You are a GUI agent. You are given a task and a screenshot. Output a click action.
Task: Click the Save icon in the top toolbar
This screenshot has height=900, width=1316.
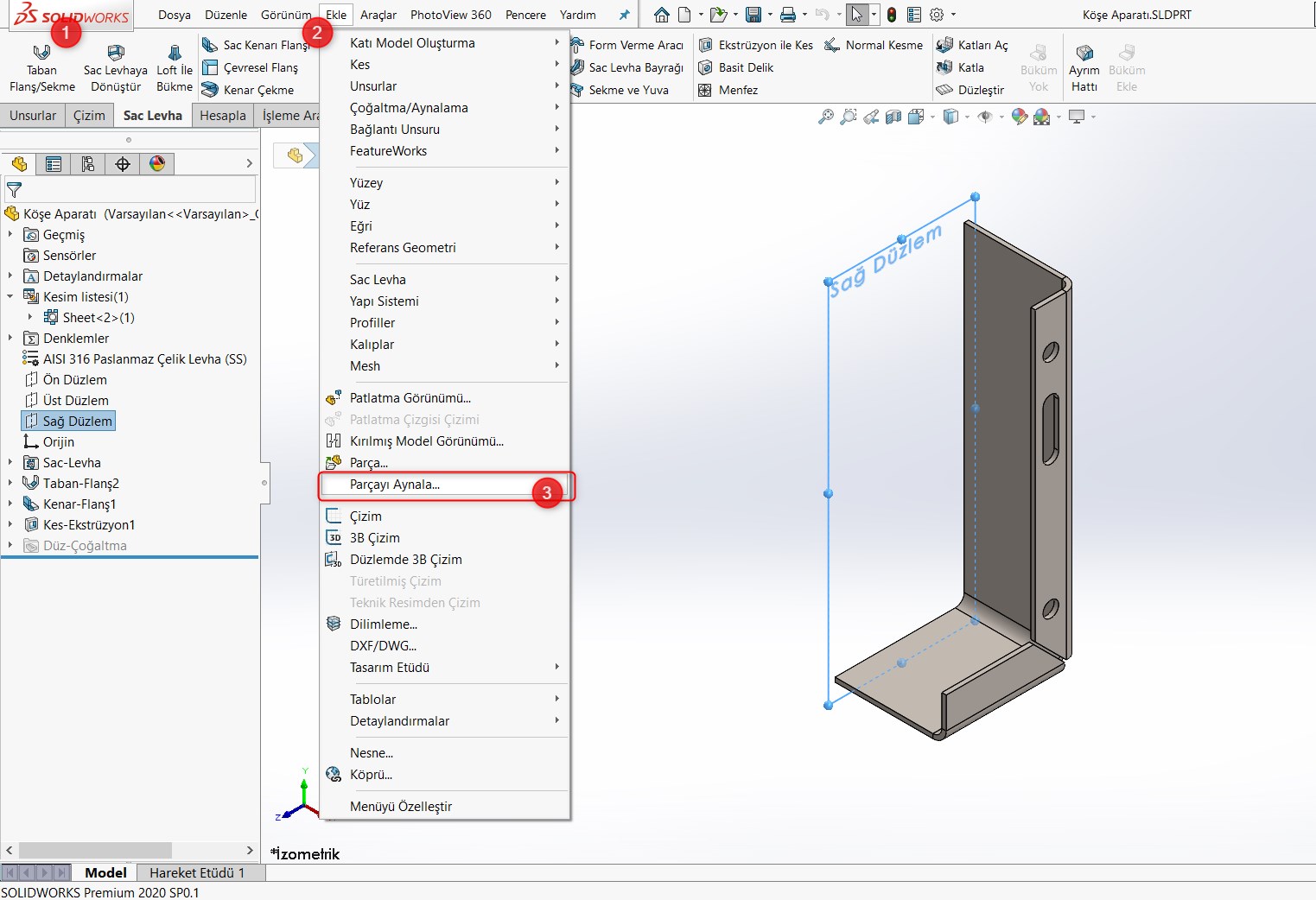click(x=753, y=15)
